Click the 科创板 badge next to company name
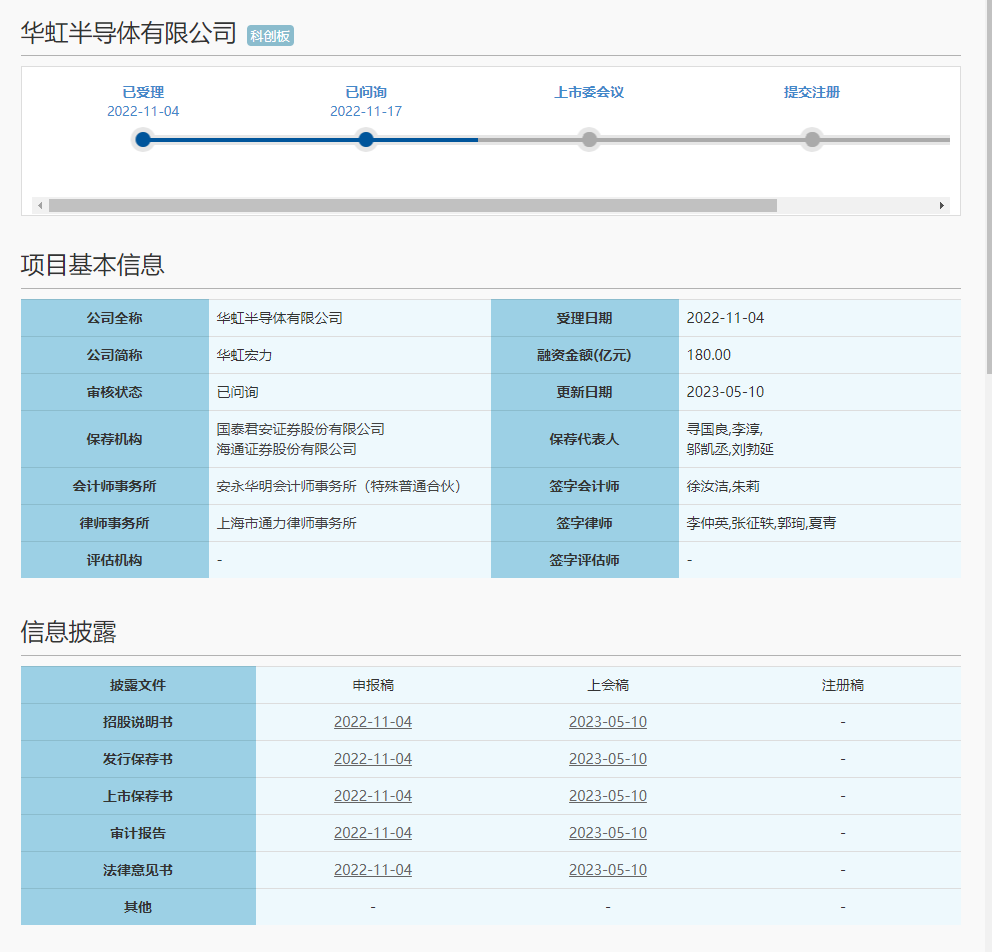992x952 pixels. 270,36
